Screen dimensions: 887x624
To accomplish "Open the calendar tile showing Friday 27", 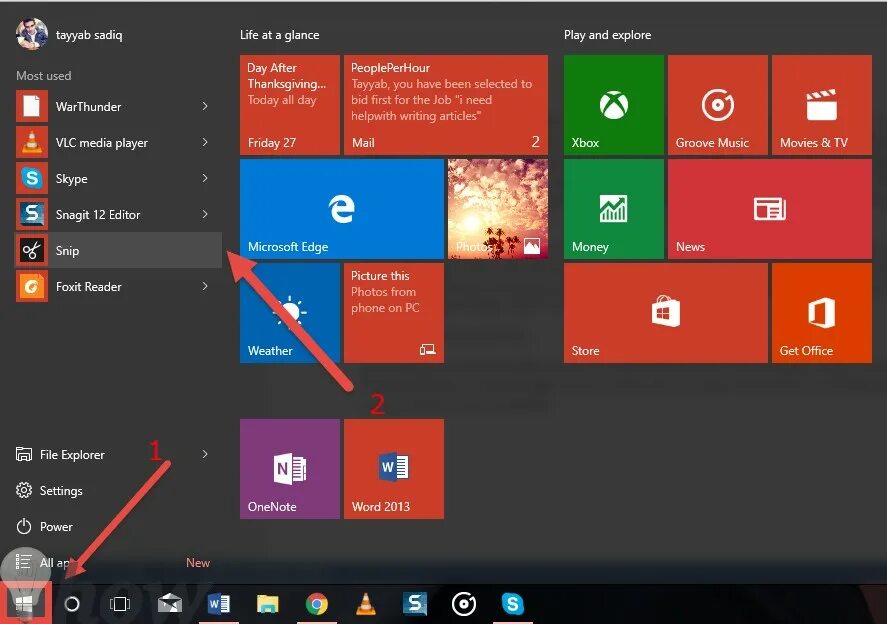I will (x=290, y=105).
